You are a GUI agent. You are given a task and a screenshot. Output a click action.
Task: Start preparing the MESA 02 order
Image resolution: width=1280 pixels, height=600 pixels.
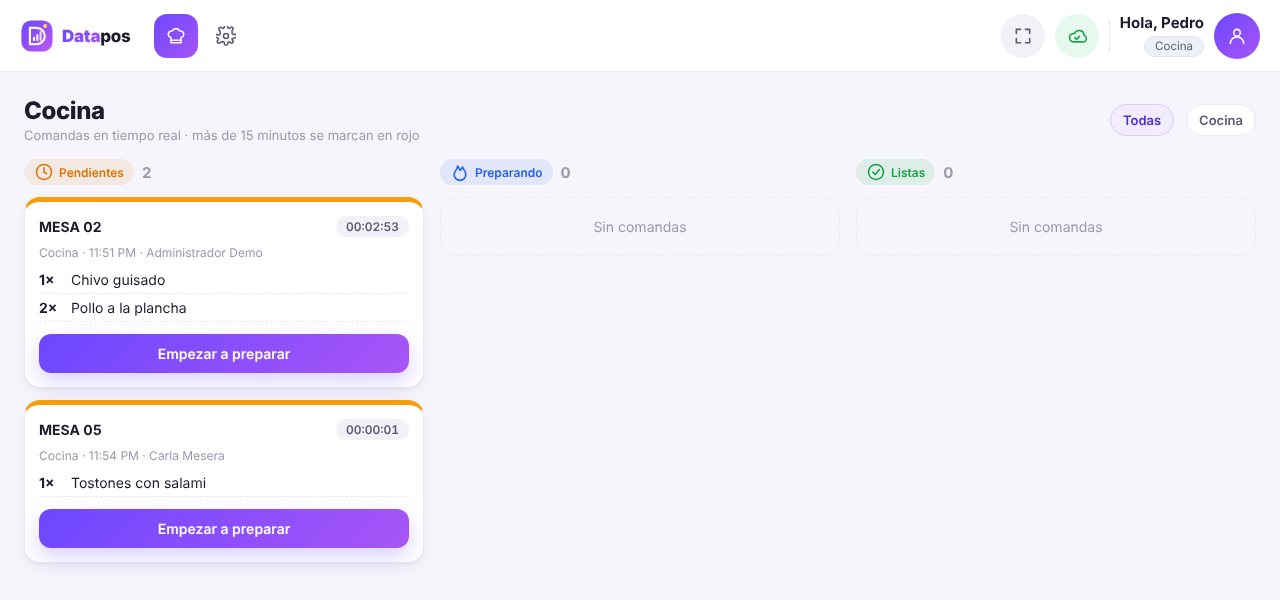coord(224,354)
